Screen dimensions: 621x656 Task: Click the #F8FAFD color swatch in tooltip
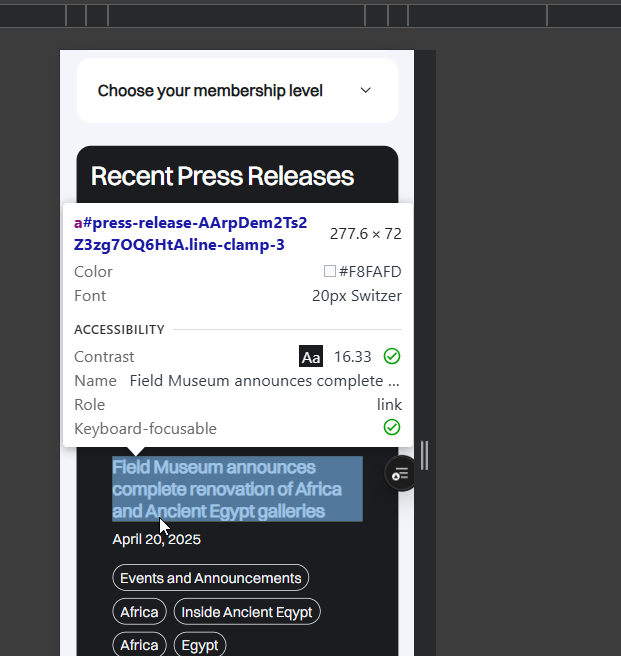(330, 271)
